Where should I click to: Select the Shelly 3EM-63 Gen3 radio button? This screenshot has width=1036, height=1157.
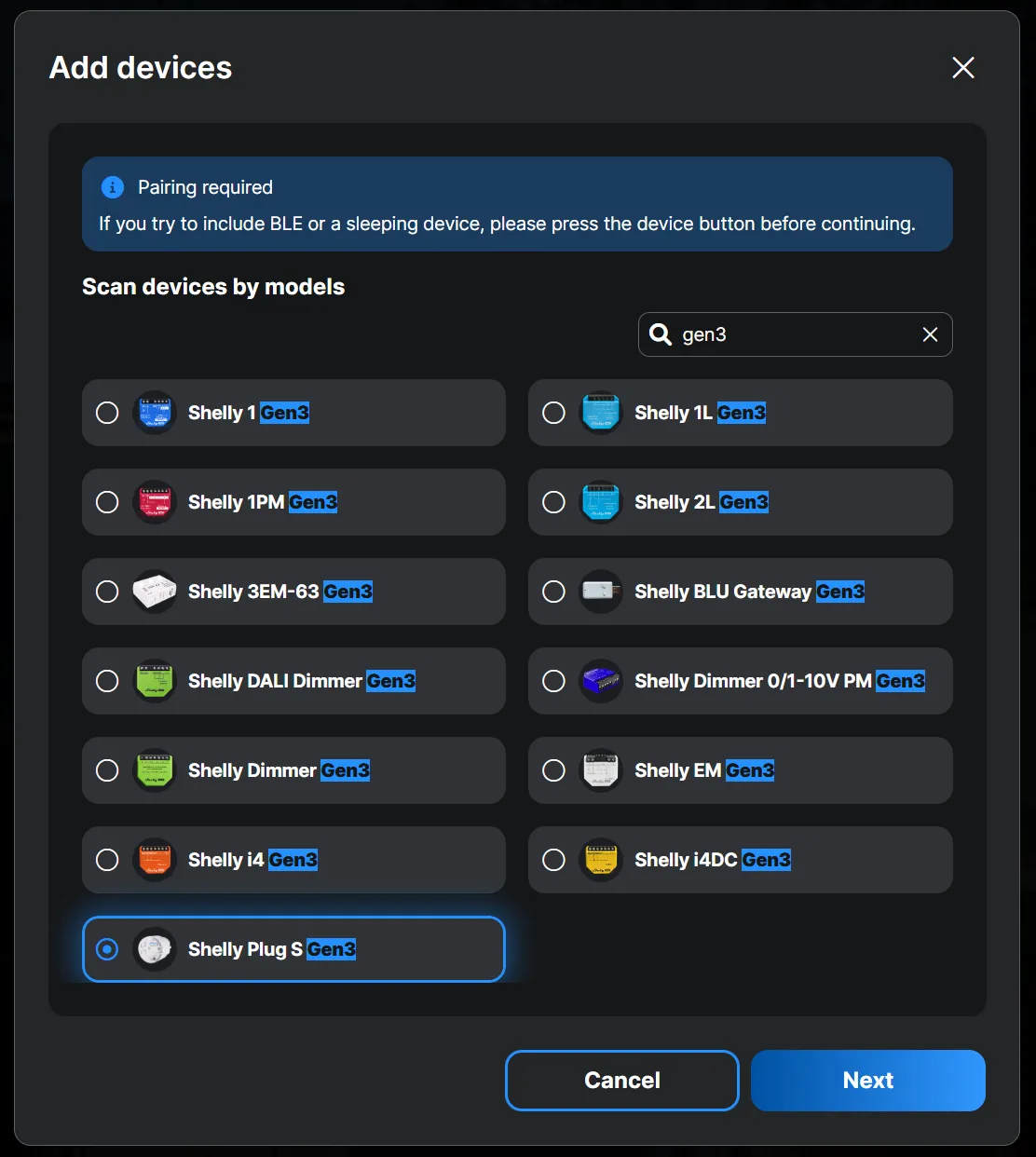click(x=107, y=592)
